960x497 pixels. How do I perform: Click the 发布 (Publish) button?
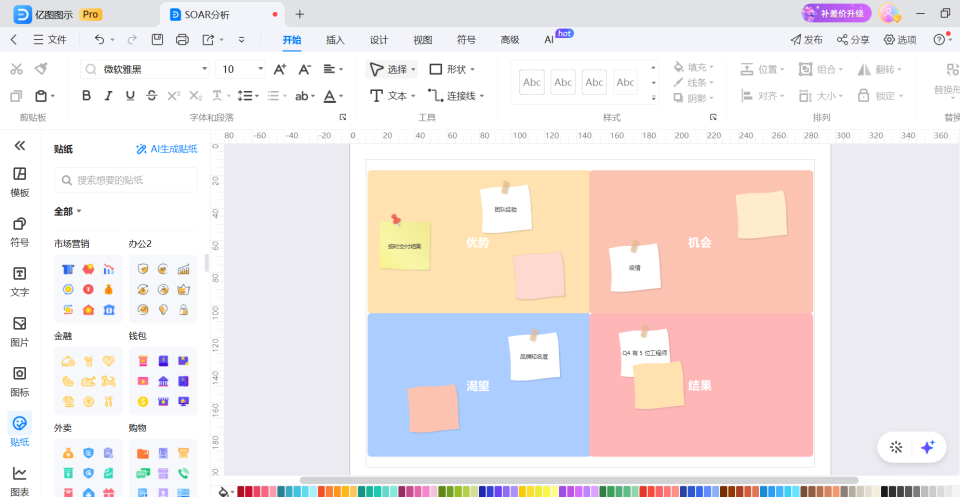[x=807, y=40]
